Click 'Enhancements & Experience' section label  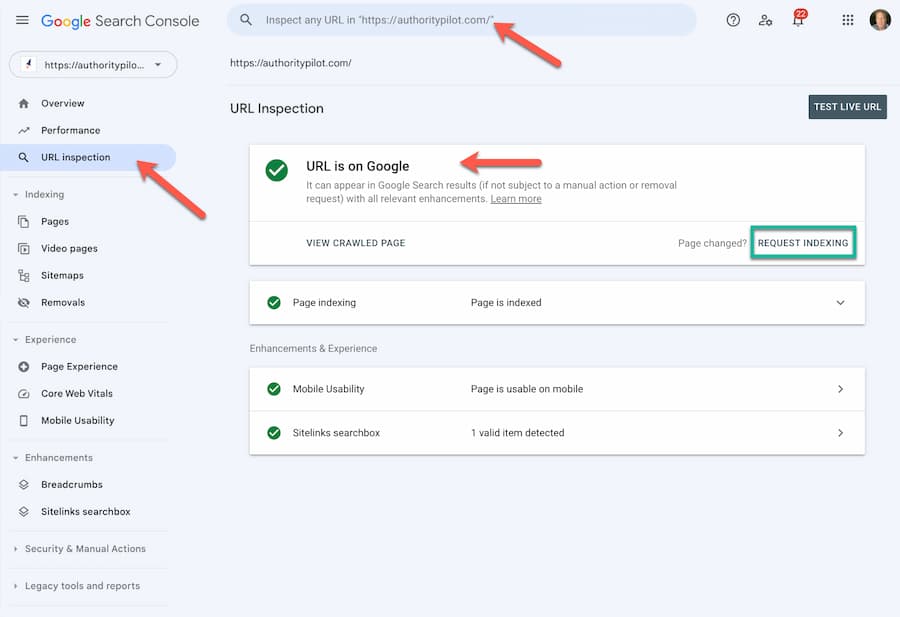coord(313,348)
